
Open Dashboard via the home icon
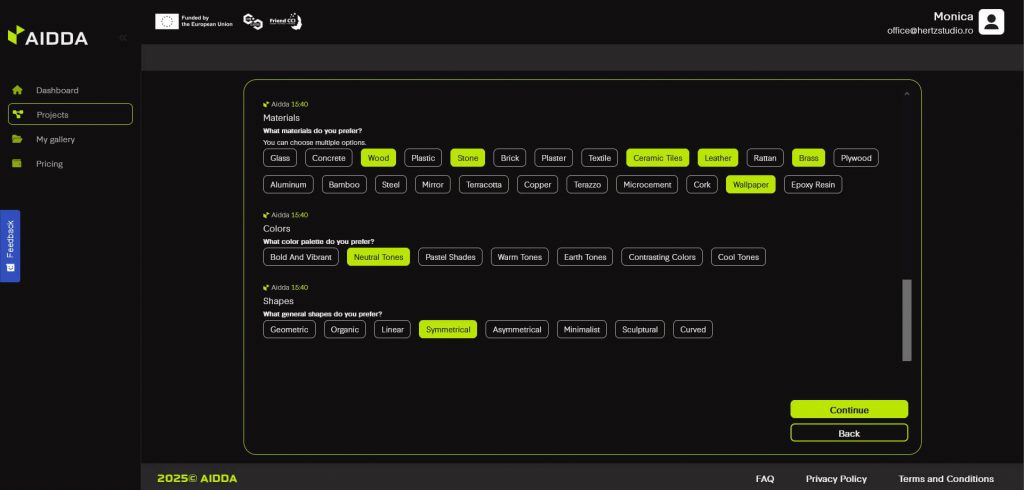pos(17,90)
